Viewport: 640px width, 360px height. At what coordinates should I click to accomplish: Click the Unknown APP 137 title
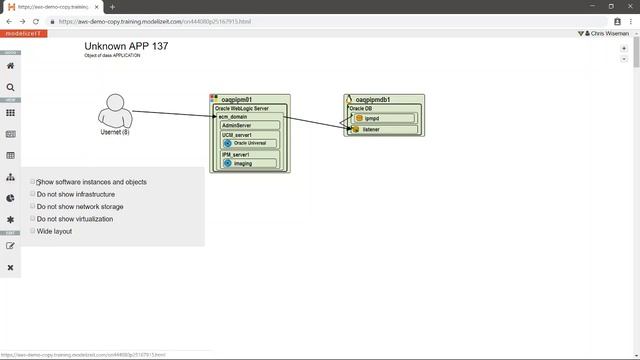[126, 46]
